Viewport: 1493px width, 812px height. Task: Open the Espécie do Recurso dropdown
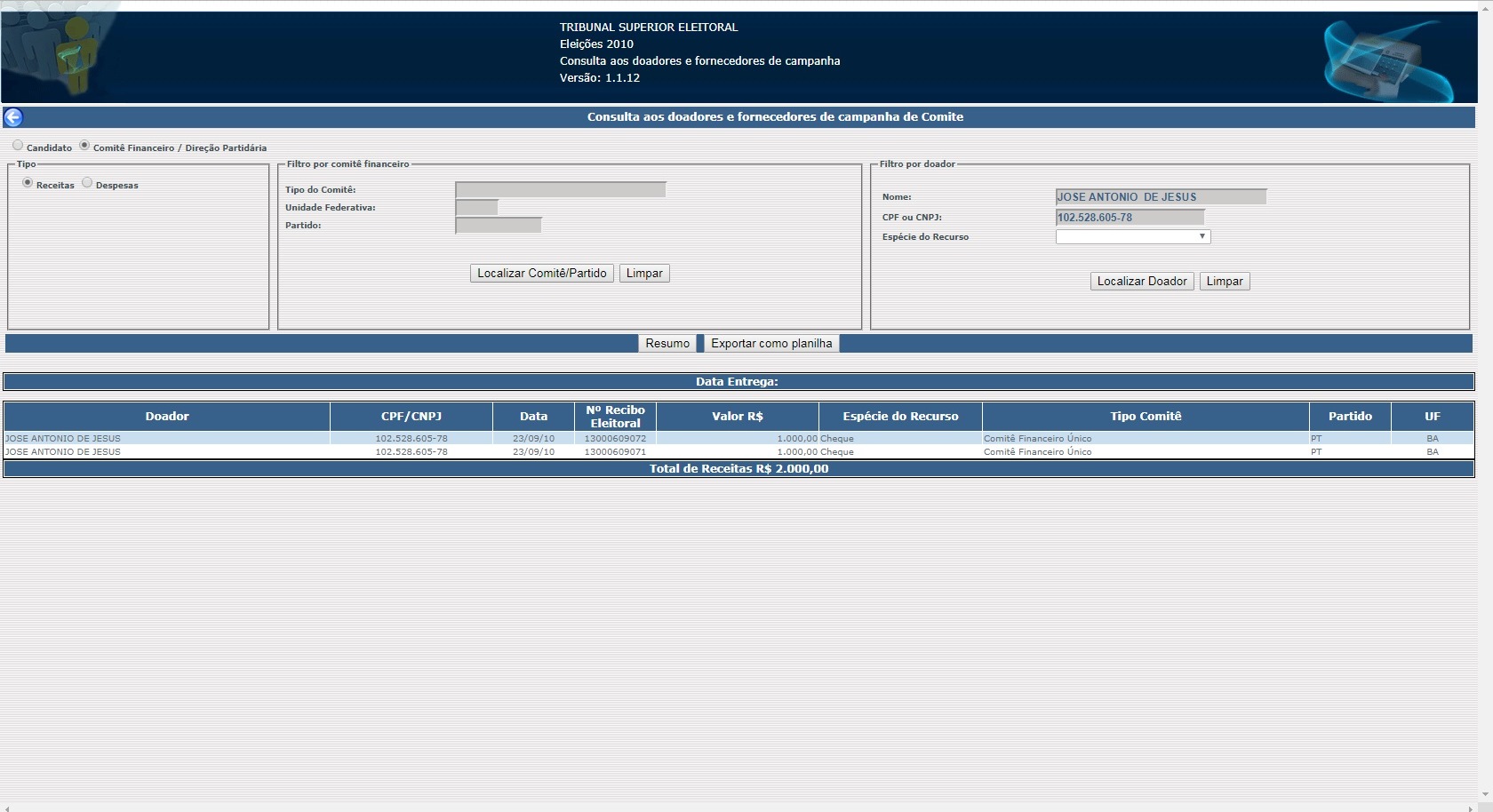[1132, 236]
